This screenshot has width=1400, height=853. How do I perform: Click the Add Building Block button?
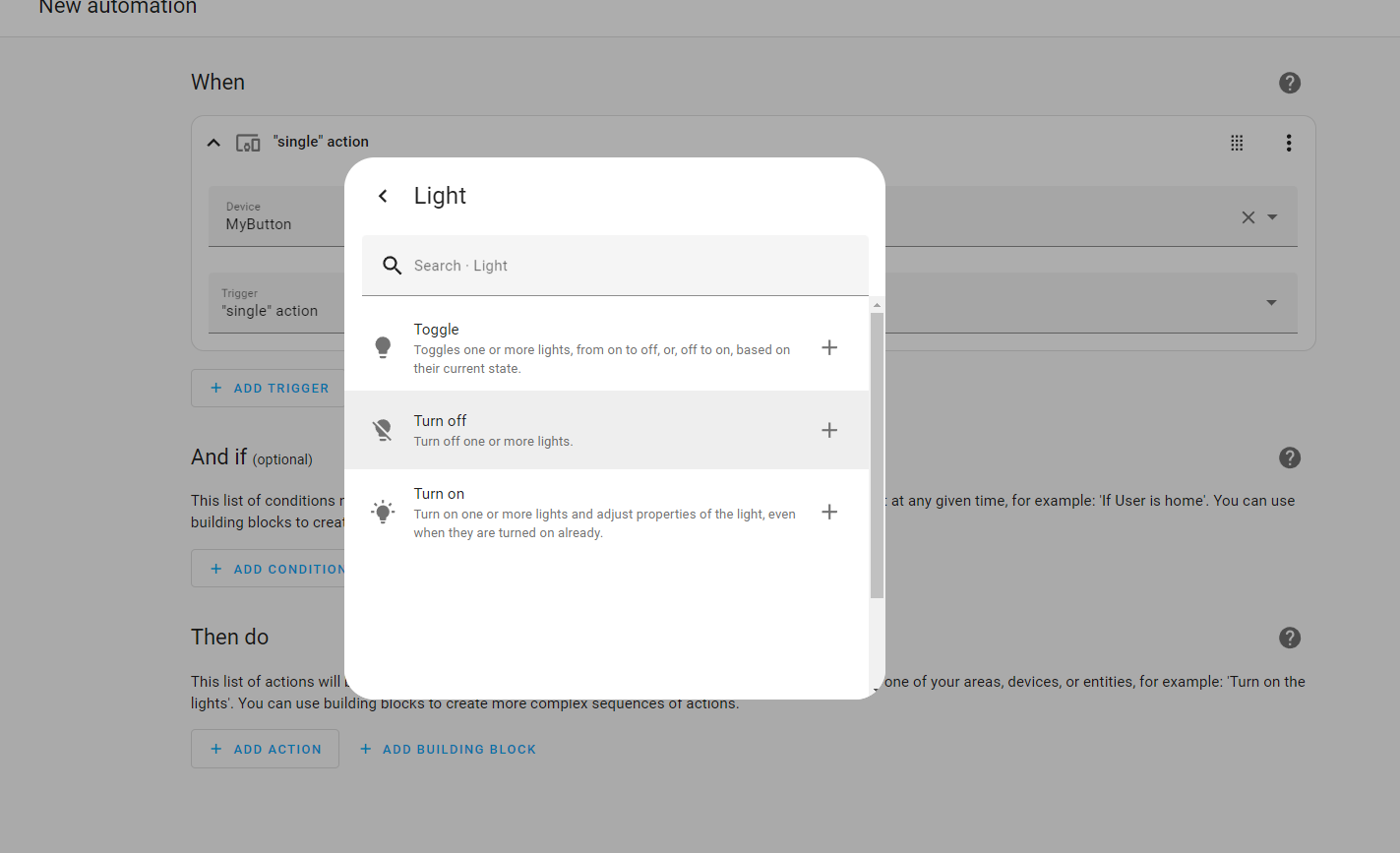[x=448, y=749]
